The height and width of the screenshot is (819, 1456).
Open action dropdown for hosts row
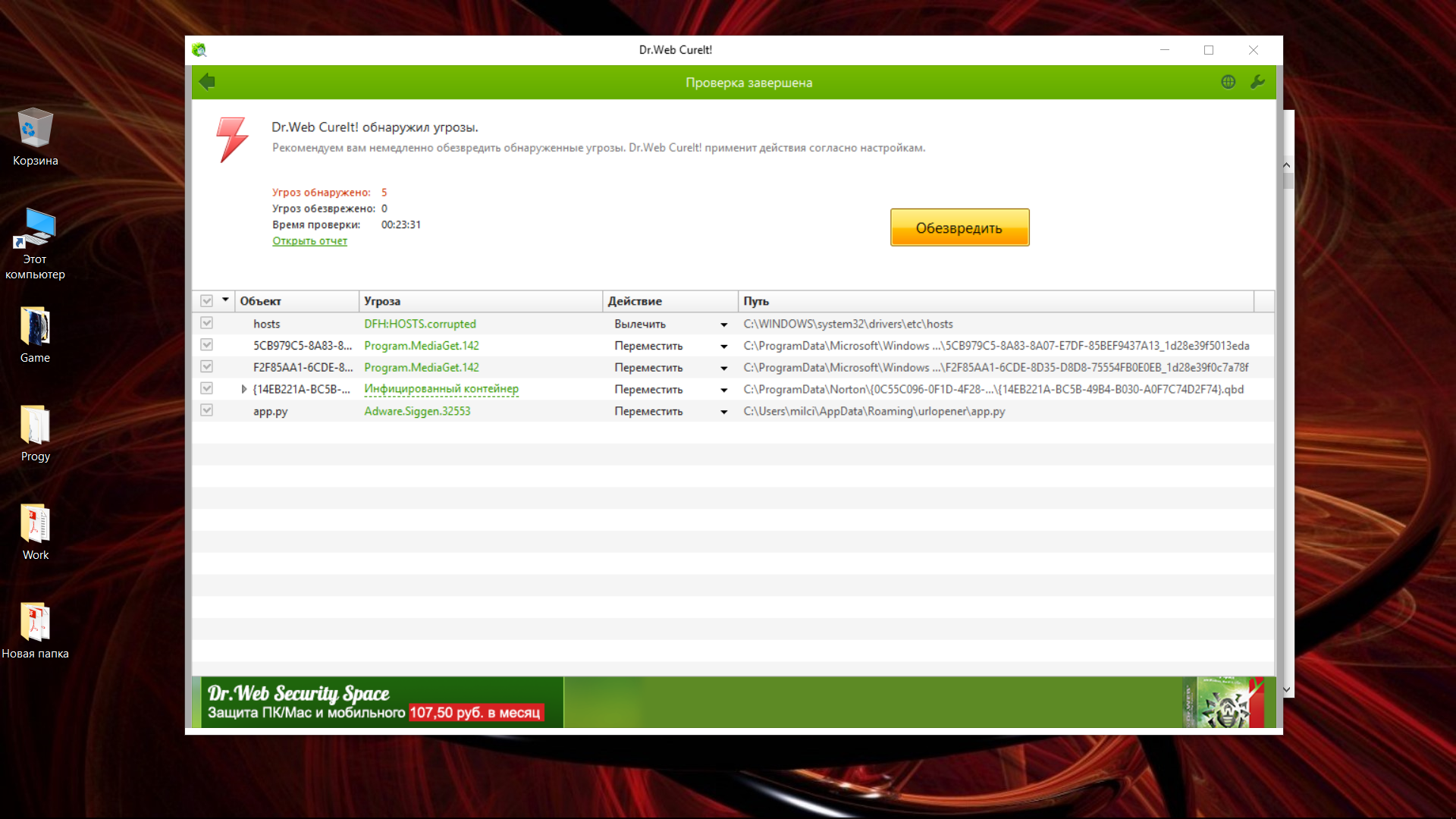(x=724, y=325)
